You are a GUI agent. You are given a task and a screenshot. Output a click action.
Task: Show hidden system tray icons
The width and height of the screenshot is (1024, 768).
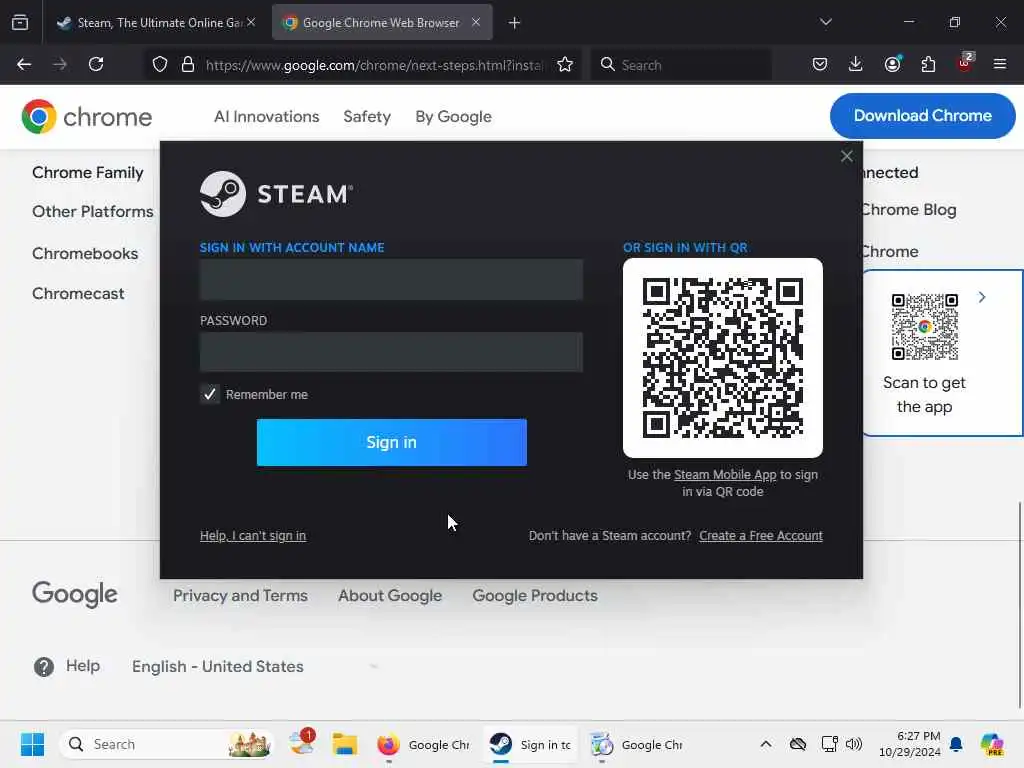(x=766, y=744)
